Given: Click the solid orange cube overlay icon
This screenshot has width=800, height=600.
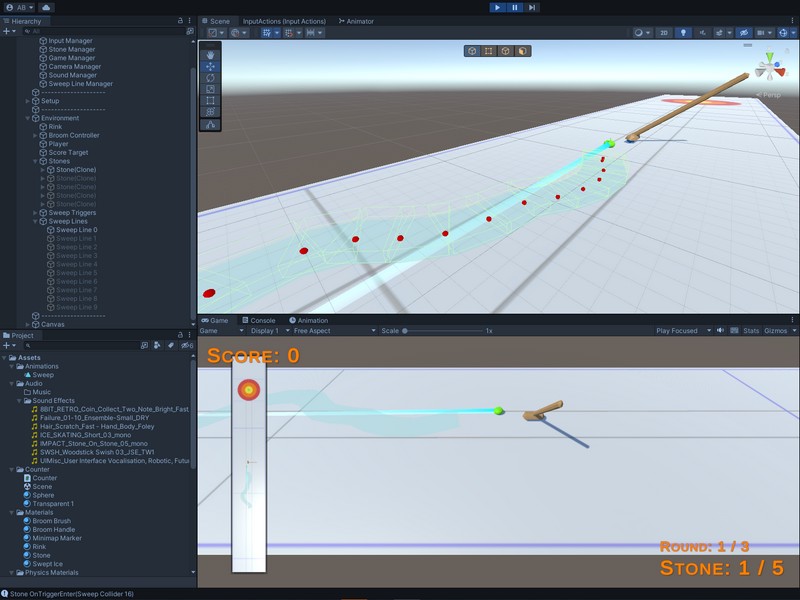Looking at the screenshot, I should pyautogui.click(x=522, y=51).
